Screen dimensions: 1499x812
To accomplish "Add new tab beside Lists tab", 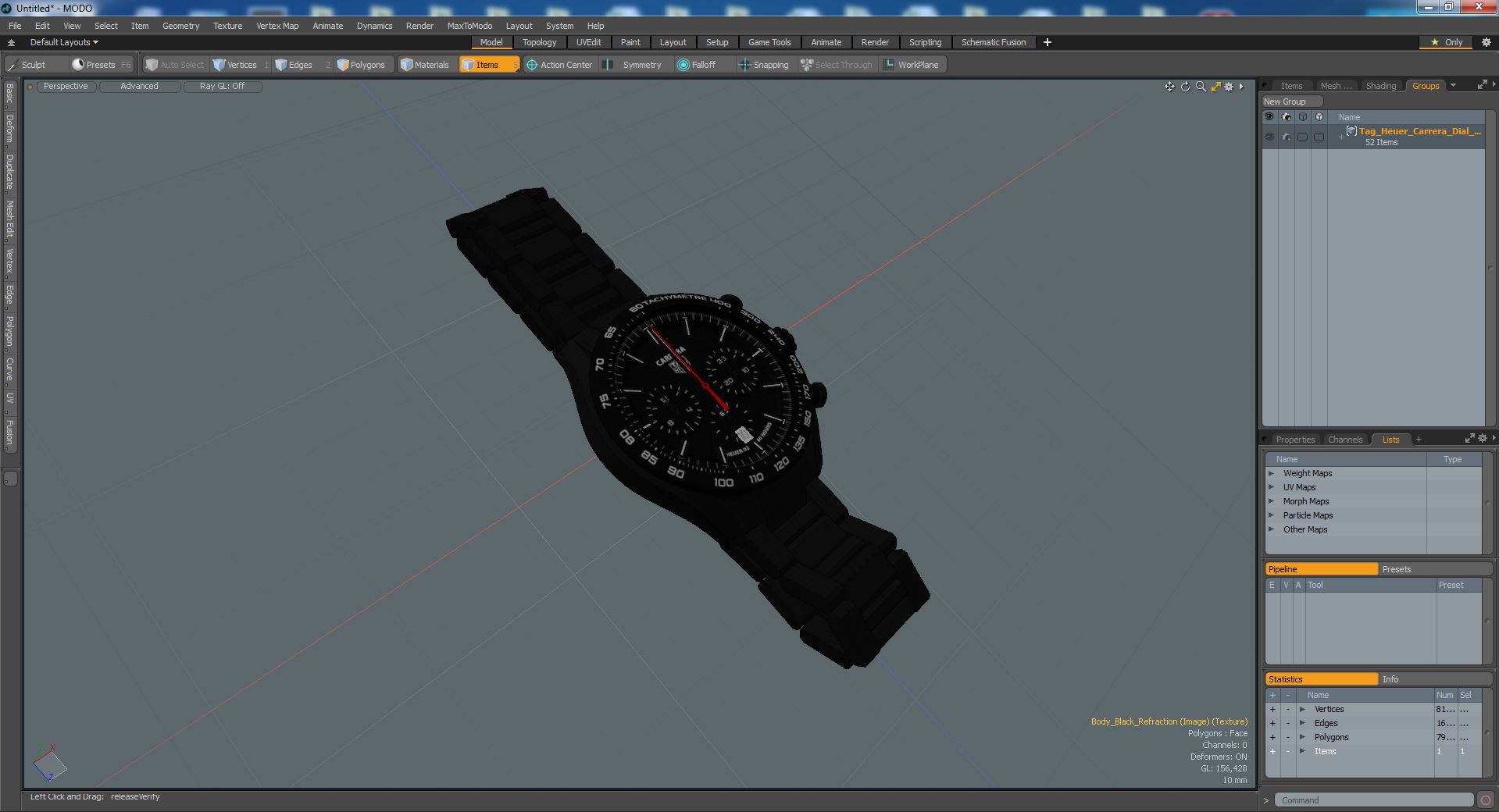I will point(1419,439).
